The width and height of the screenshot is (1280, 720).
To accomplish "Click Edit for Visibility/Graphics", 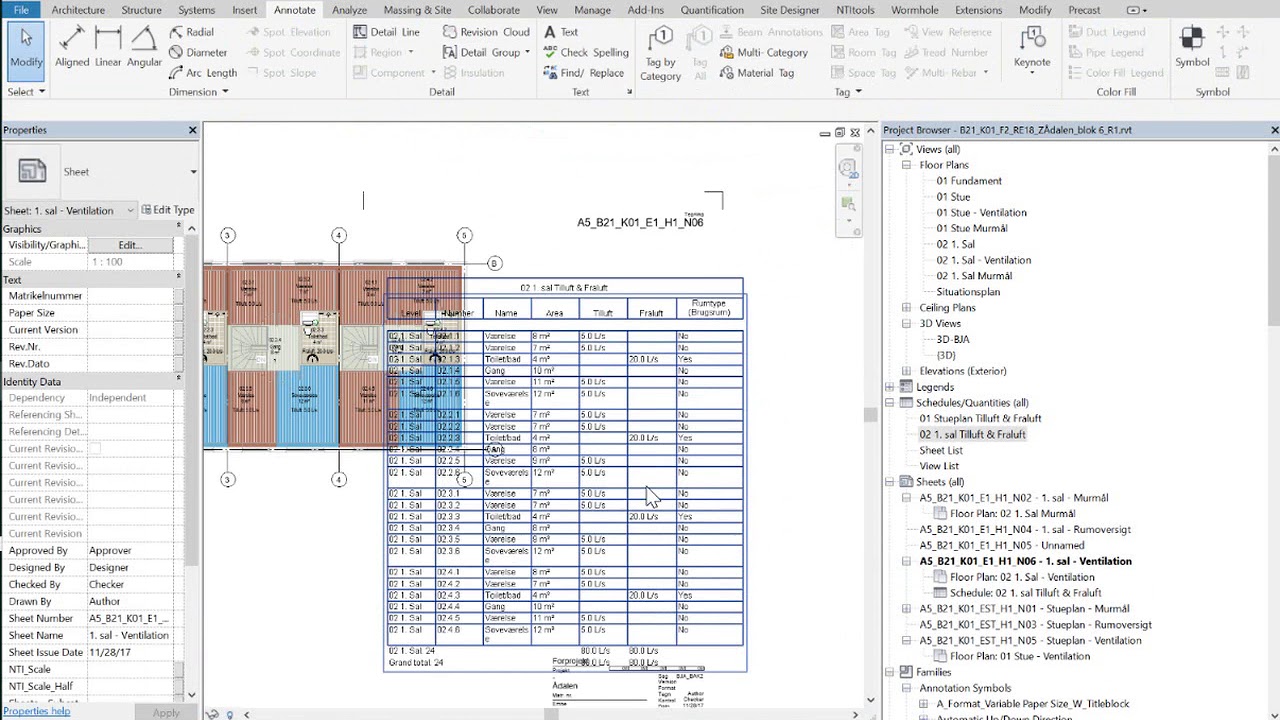I will (x=130, y=245).
